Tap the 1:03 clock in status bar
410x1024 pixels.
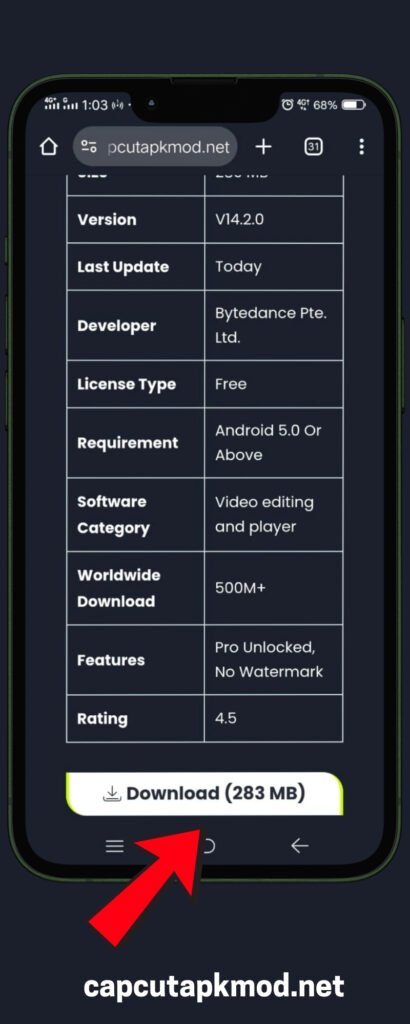point(95,104)
